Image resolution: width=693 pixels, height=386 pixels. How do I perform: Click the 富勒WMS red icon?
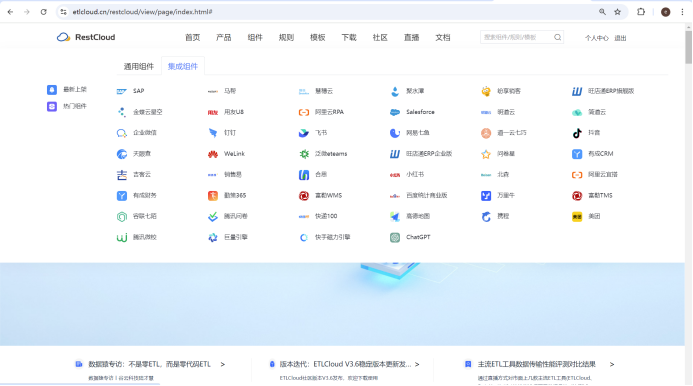[x=304, y=195]
